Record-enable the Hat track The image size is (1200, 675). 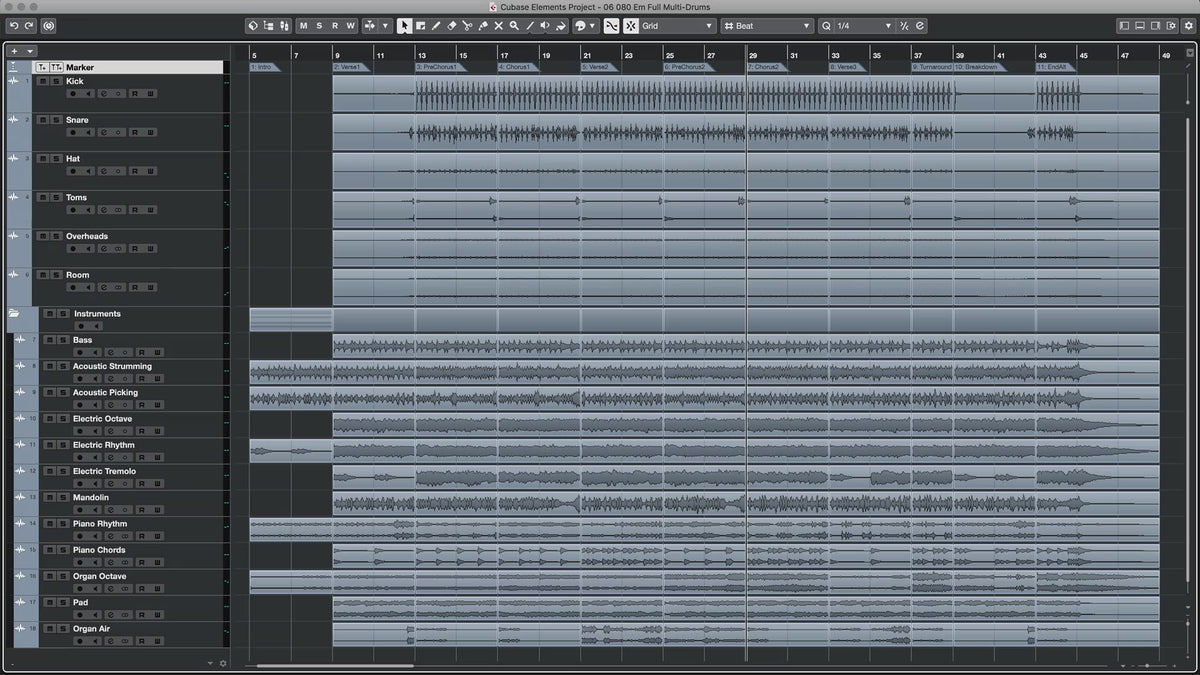pyautogui.click(x=72, y=171)
